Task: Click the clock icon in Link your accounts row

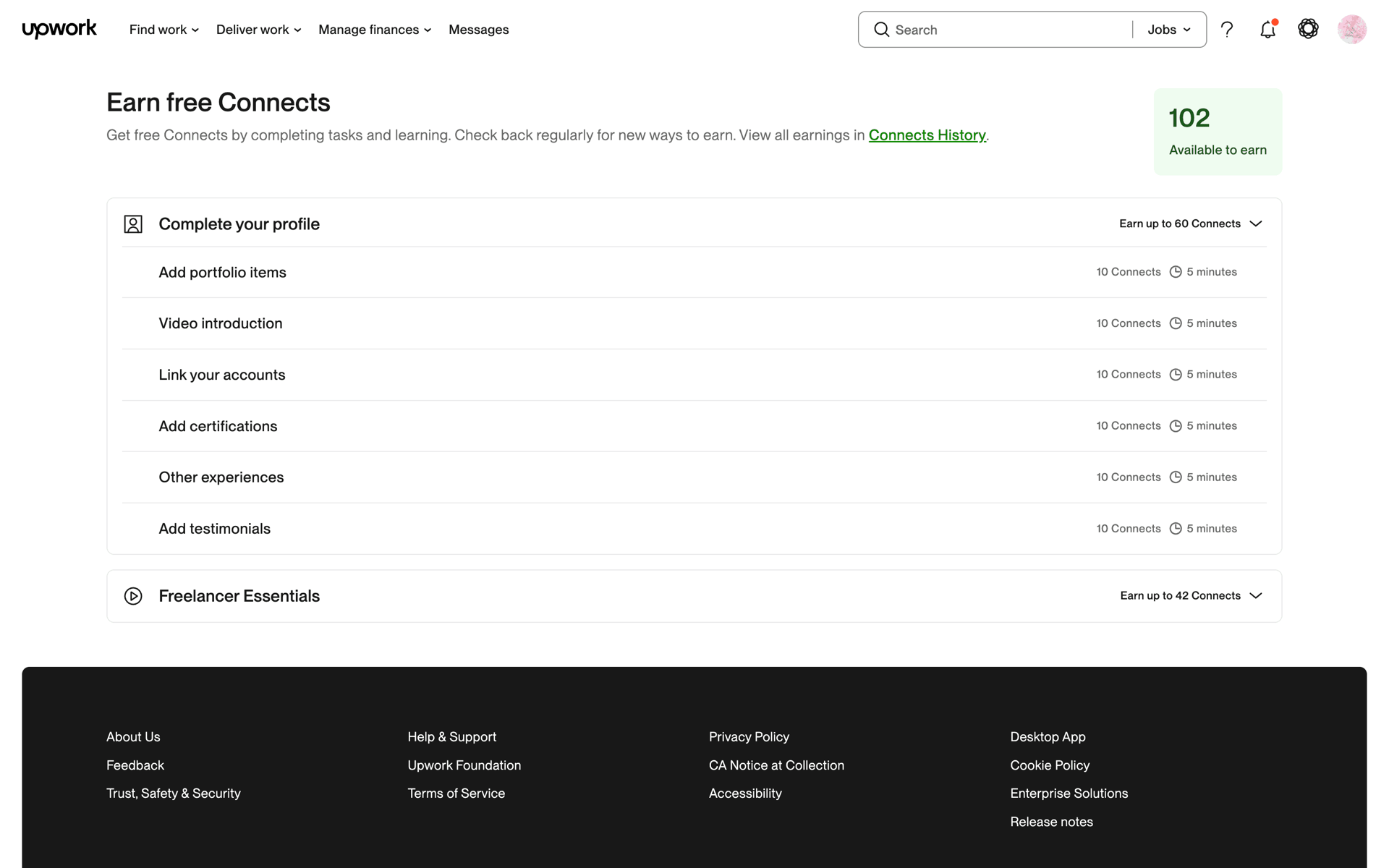Action: click(1176, 375)
